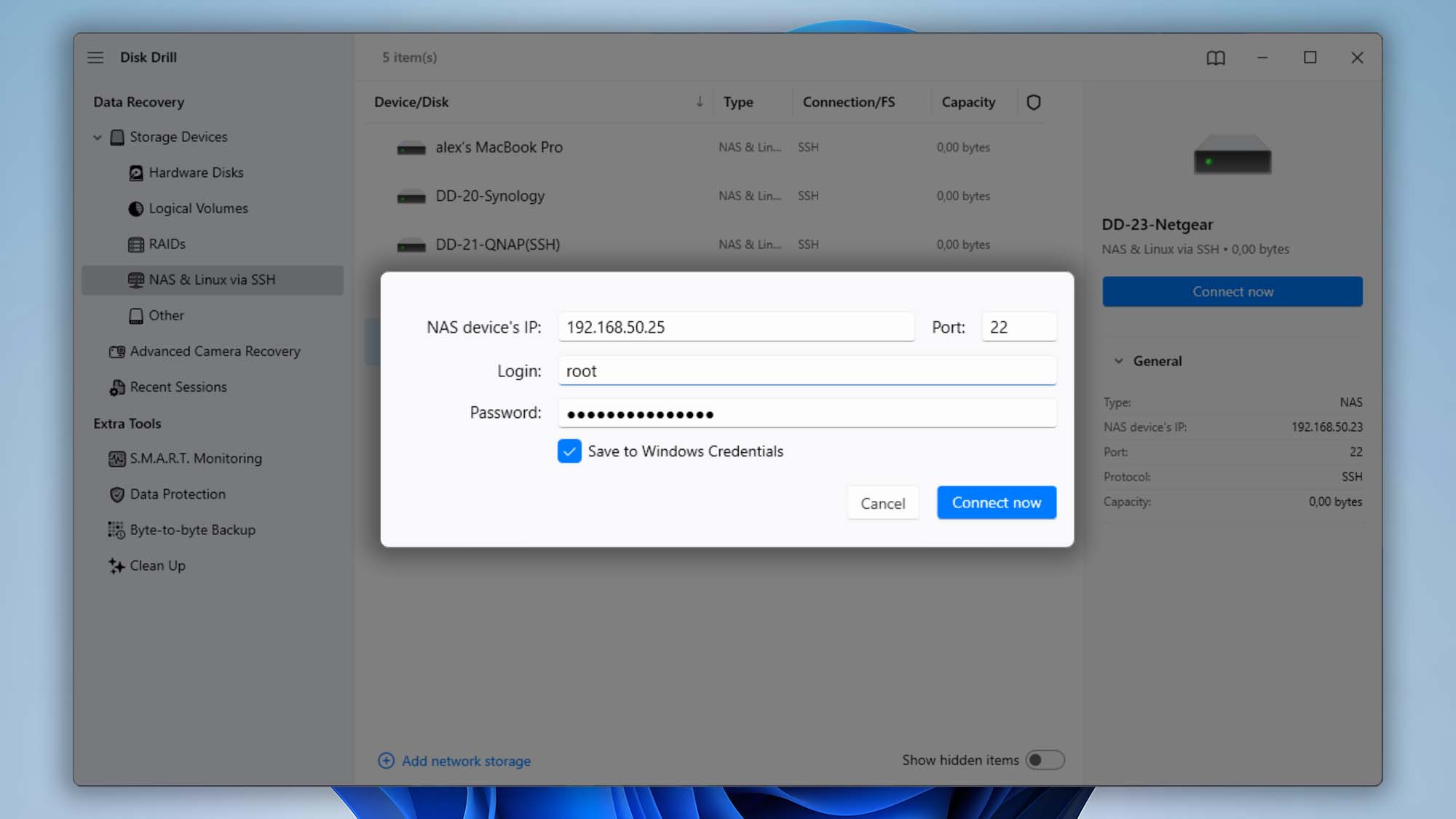The width and height of the screenshot is (1456, 819).
Task: Collapse the General section
Action: [x=1119, y=361]
